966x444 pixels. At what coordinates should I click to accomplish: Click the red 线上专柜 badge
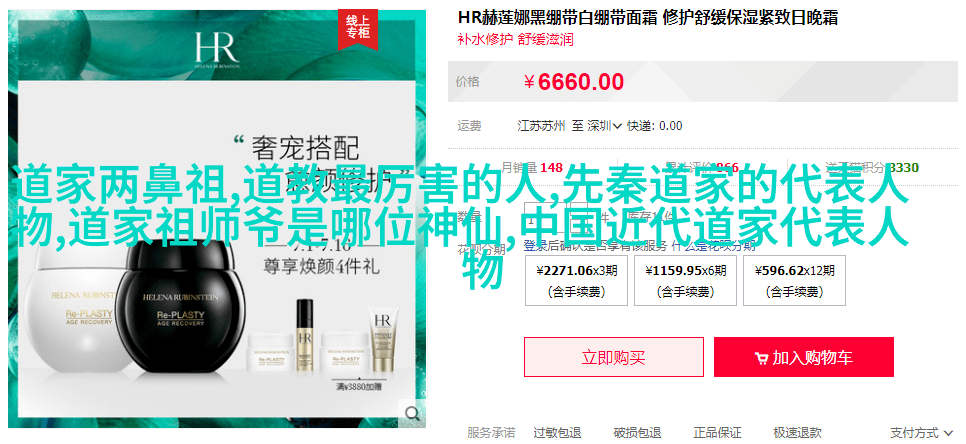coord(358,27)
